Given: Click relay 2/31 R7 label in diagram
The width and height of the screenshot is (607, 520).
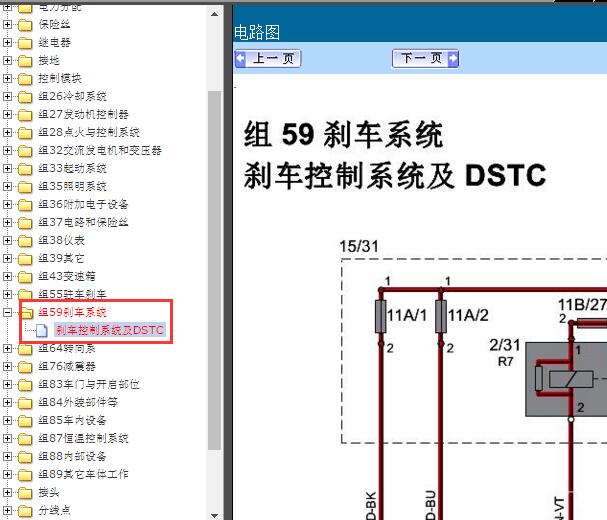Looking at the screenshot, I should pos(505,352).
